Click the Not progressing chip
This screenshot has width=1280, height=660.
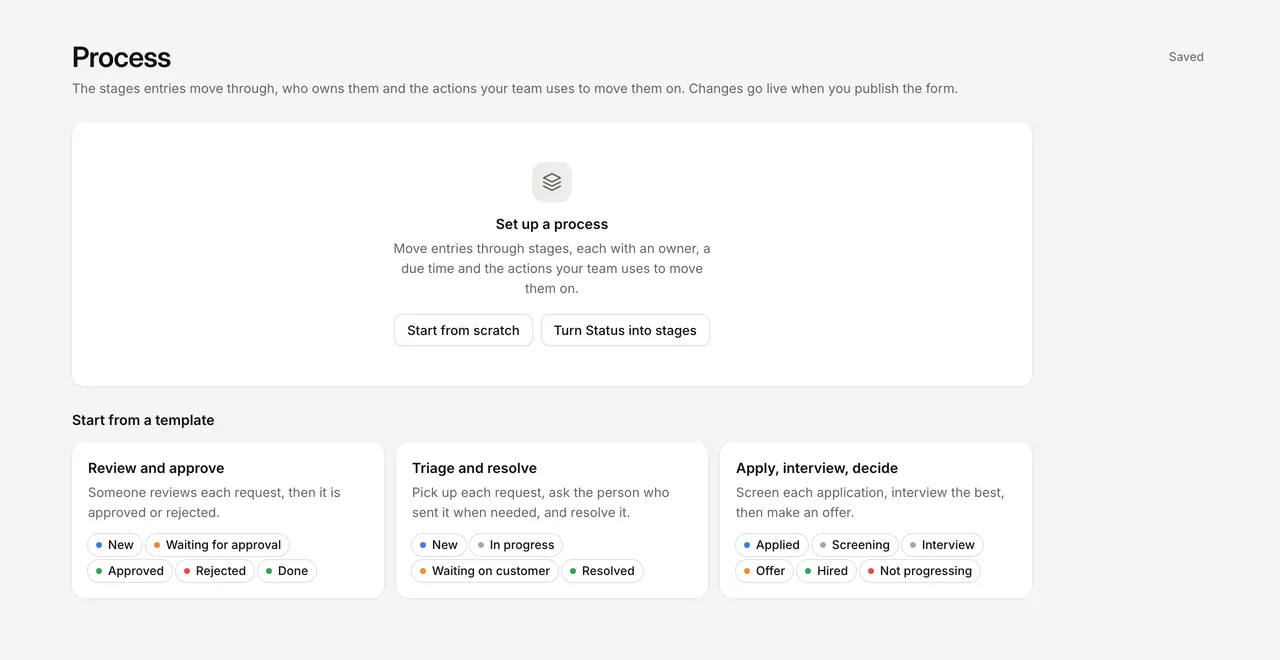click(x=920, y=571)
